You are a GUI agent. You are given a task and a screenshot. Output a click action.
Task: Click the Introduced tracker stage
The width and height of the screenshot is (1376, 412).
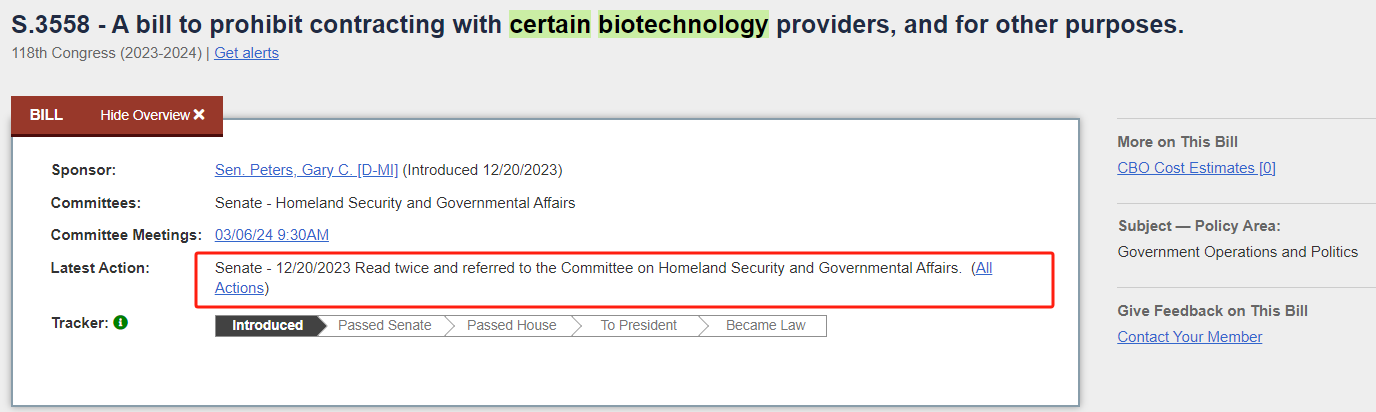(x=267, y=325)
